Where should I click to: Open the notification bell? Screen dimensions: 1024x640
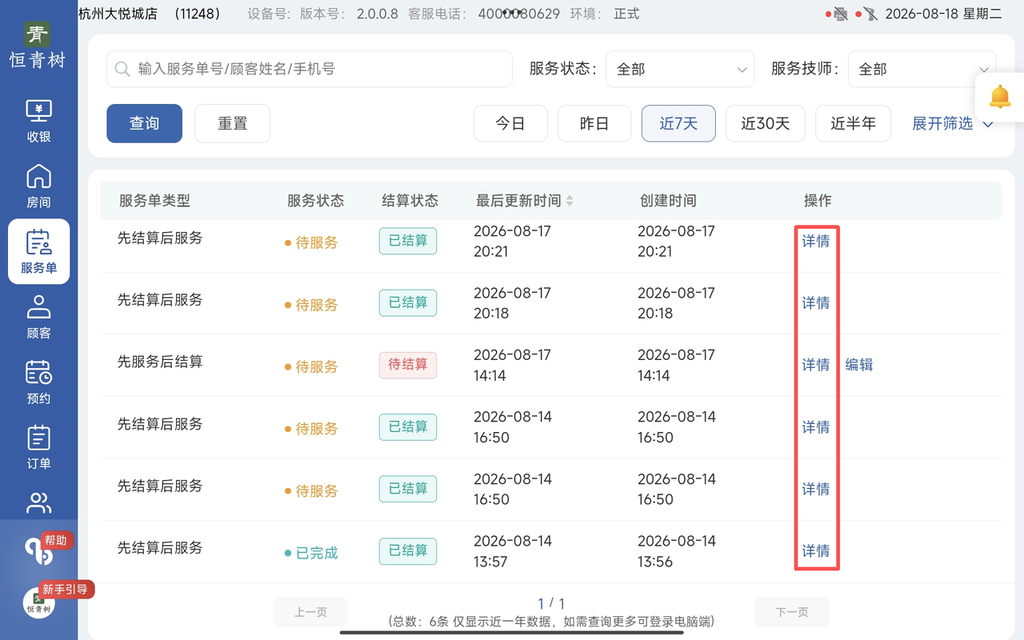coord(999,97)
